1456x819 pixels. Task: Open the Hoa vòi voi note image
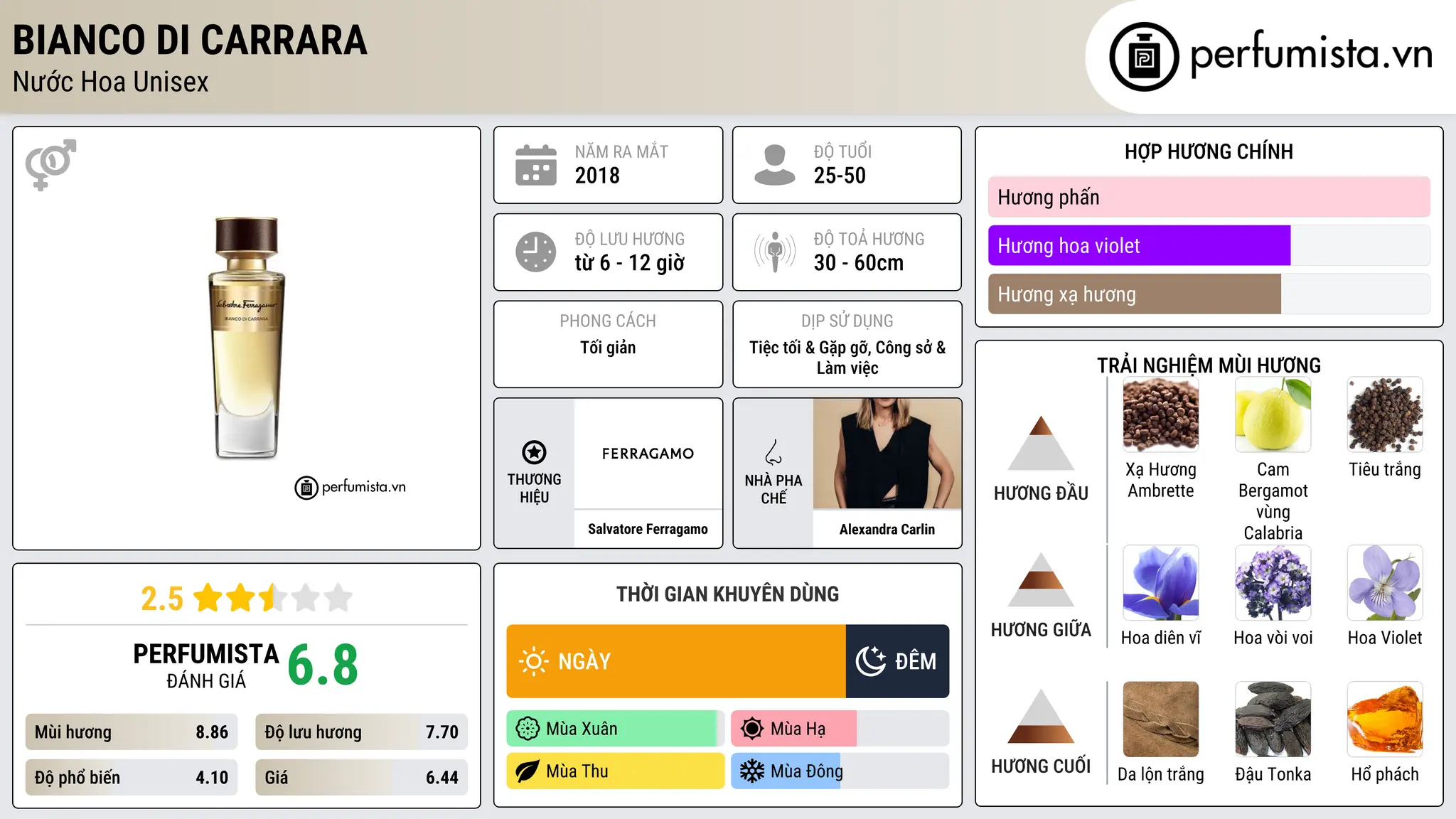(x=1273, y=583)
